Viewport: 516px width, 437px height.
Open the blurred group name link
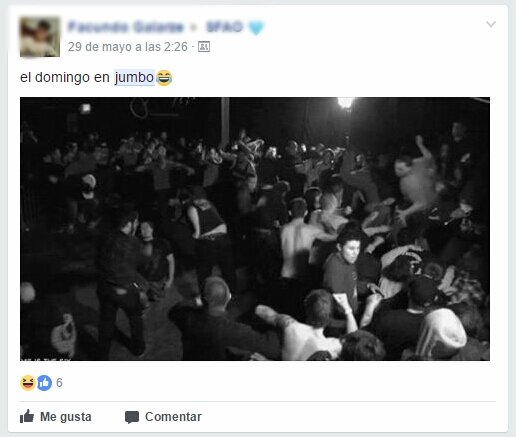[x=224, y=27]
